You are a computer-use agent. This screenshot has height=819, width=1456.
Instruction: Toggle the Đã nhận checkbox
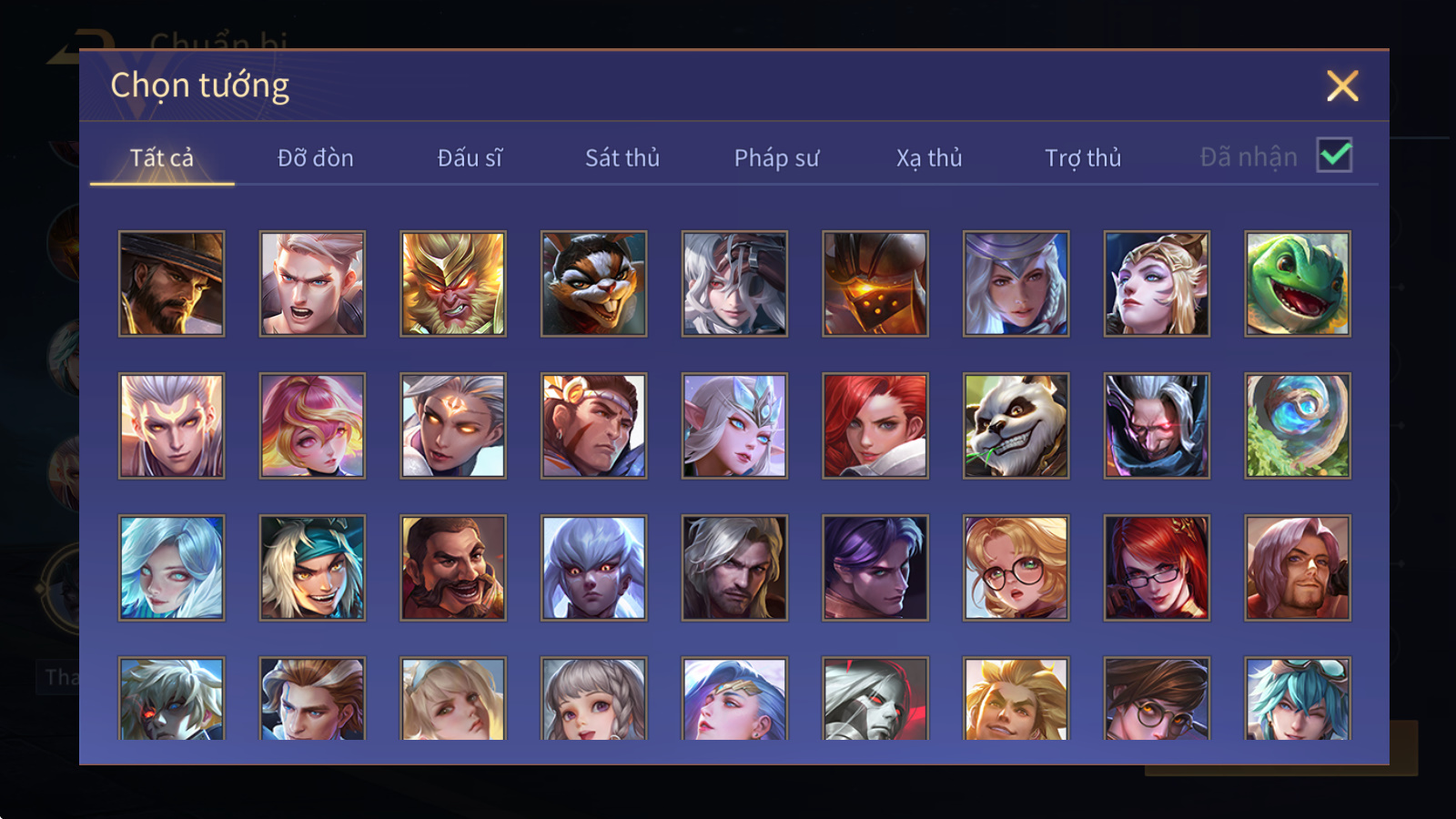[1334, 155]
